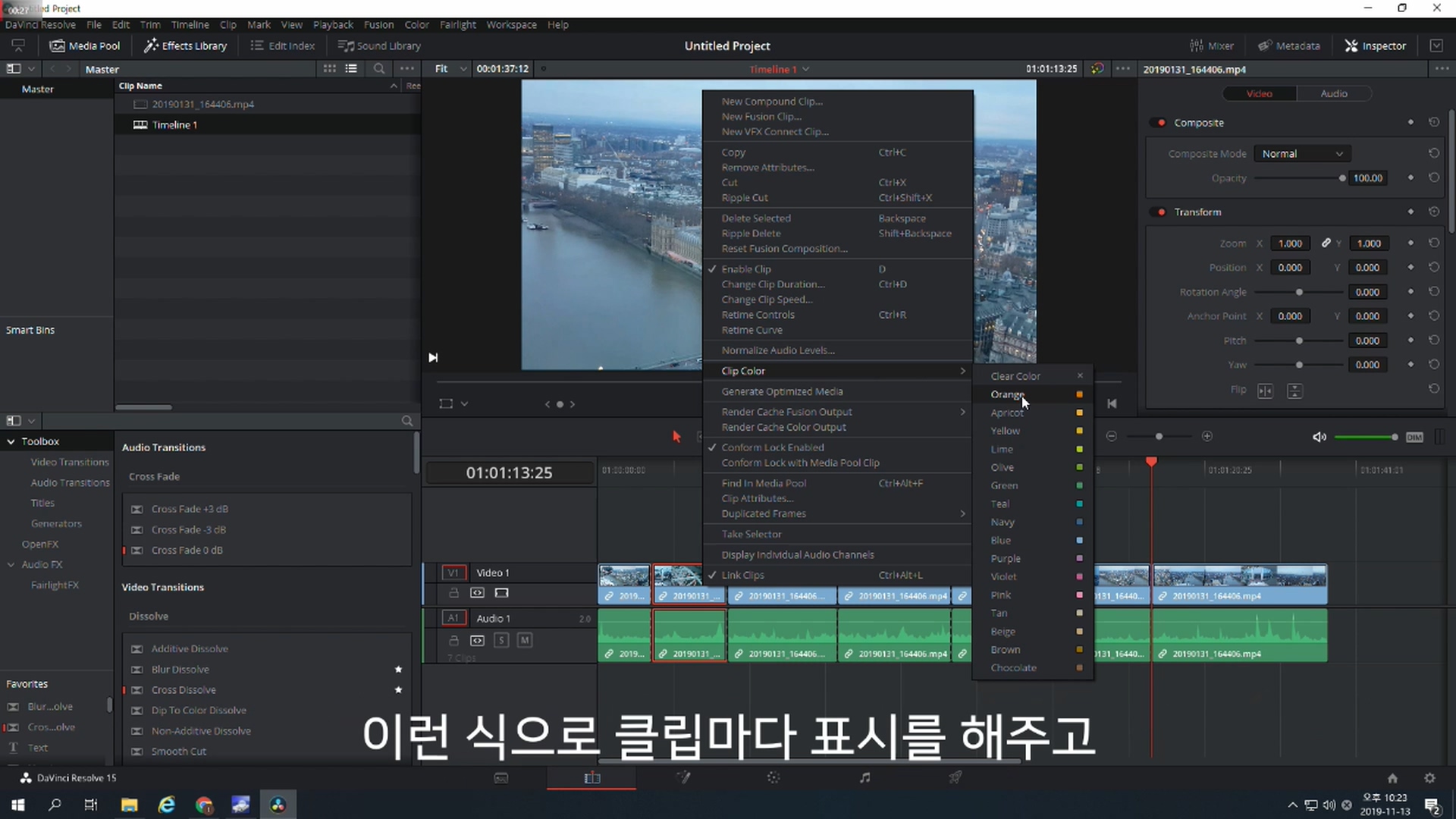1456x819 pixels.
Task: Click the media pool search icon
Action: pyautogui.click(x=378, y=68)
